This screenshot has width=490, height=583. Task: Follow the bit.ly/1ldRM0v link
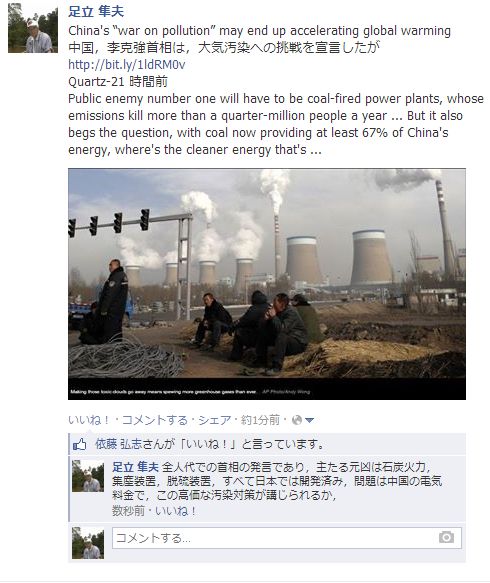point(127,65)
